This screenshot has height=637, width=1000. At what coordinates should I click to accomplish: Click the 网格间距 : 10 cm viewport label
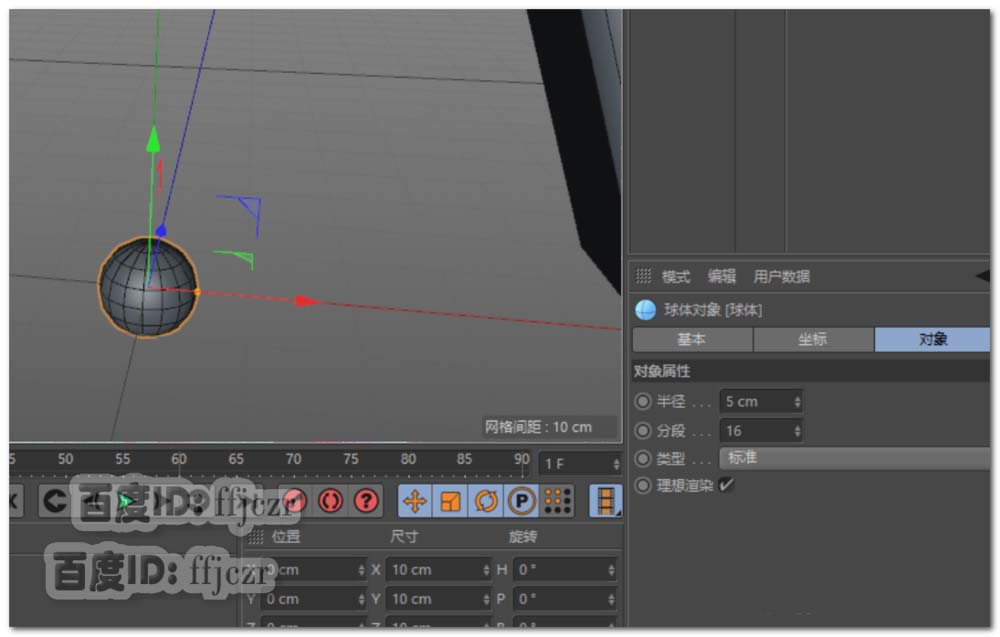tap(538, 427)
